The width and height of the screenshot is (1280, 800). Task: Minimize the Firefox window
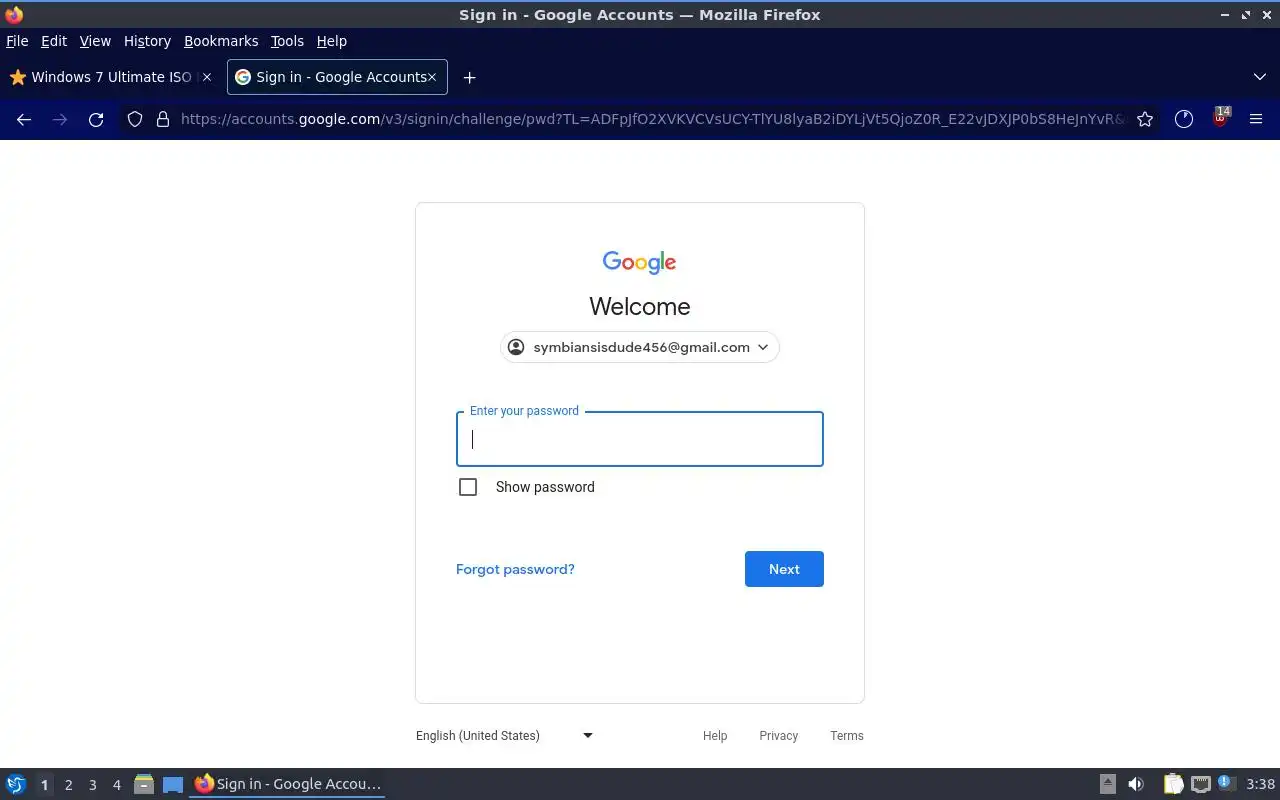pos(1226,15)
